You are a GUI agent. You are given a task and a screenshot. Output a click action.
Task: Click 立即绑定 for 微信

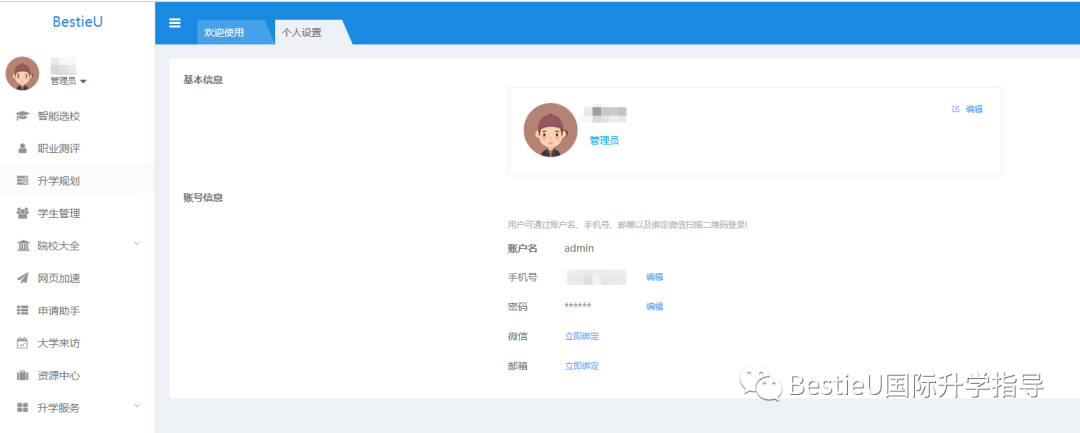[582, 336]
